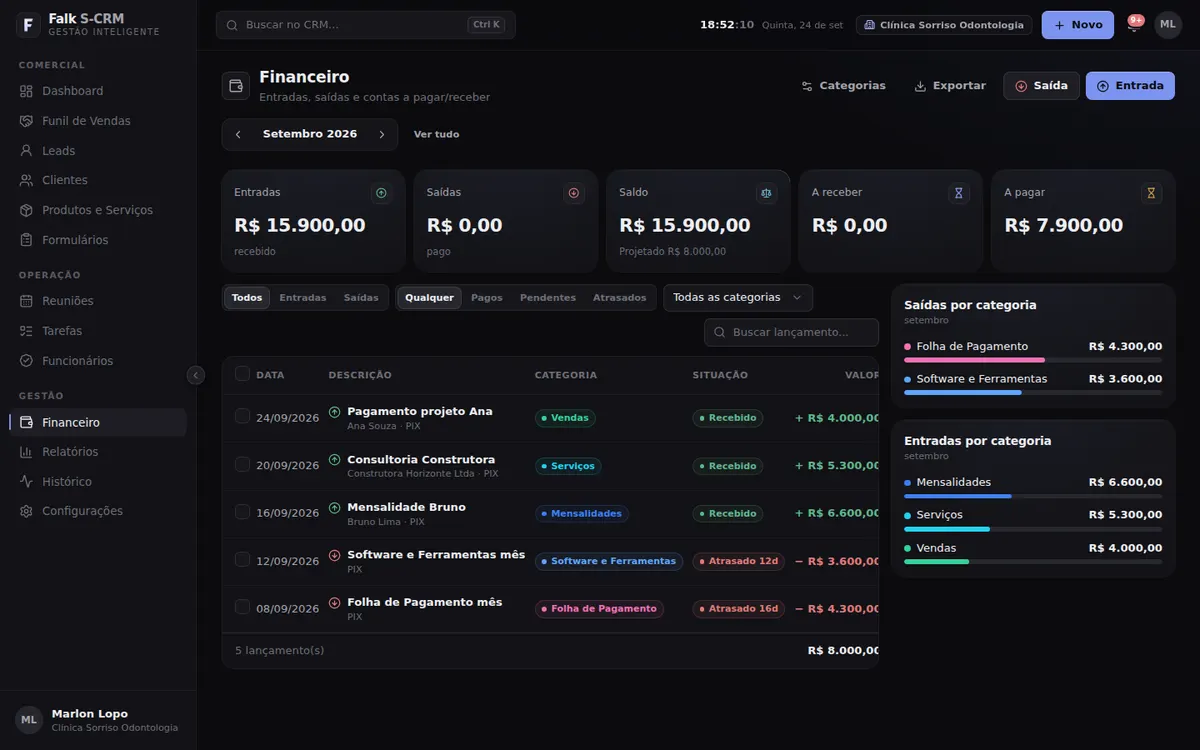Viewport: 1200px width, 750px height.
Task: Click the Exportar button
Action: 950,86
